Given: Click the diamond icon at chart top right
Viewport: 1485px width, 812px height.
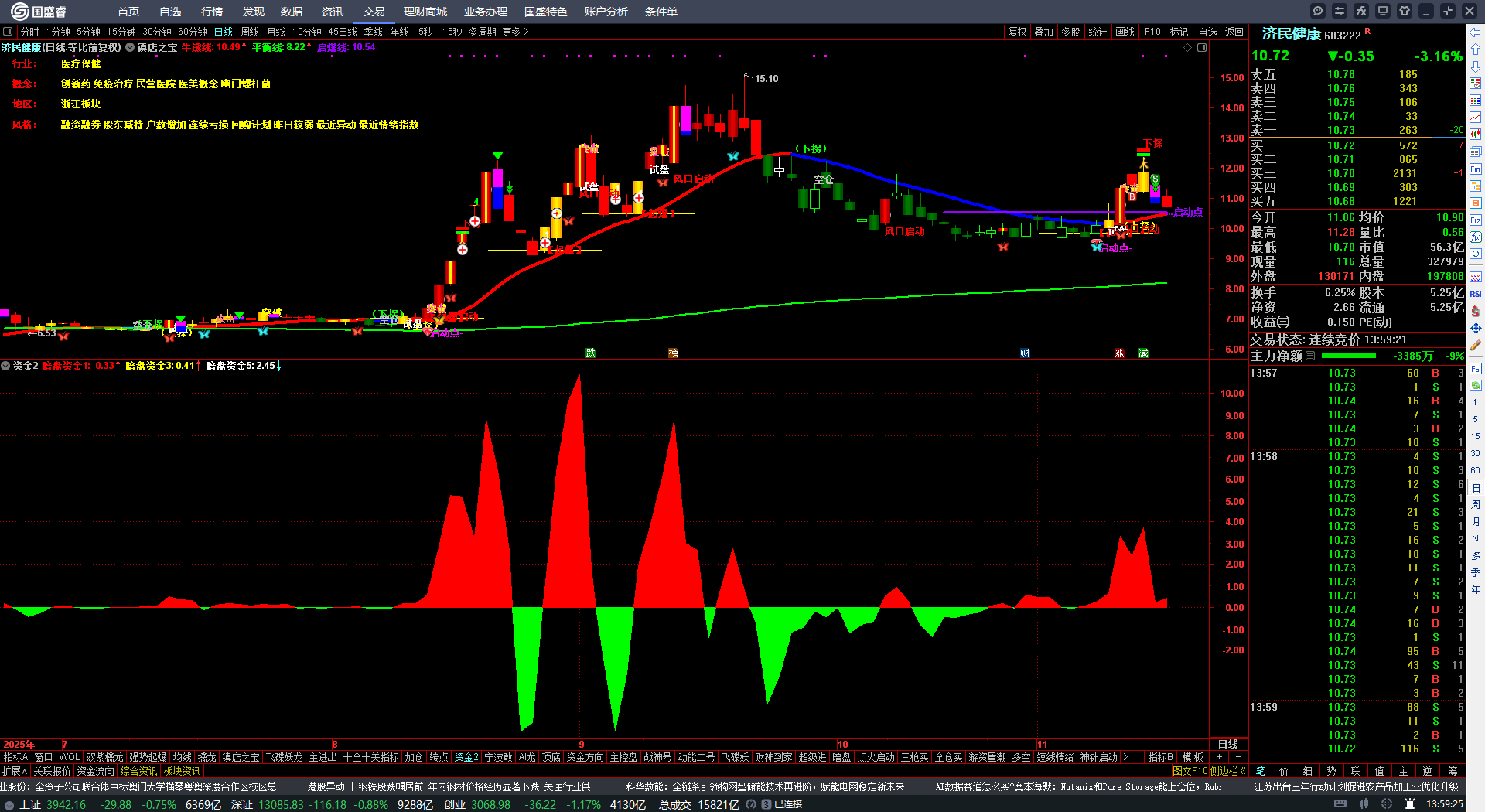Looking at the screenshot, I should click(1188, 47).
